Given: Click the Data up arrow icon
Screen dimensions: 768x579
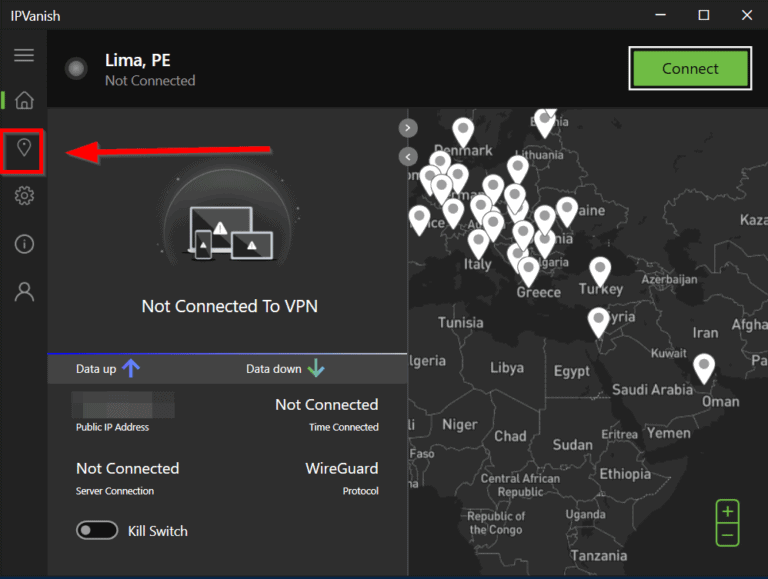Looking at the screenshot, I should pyautogui.click(x=131, y=368).
